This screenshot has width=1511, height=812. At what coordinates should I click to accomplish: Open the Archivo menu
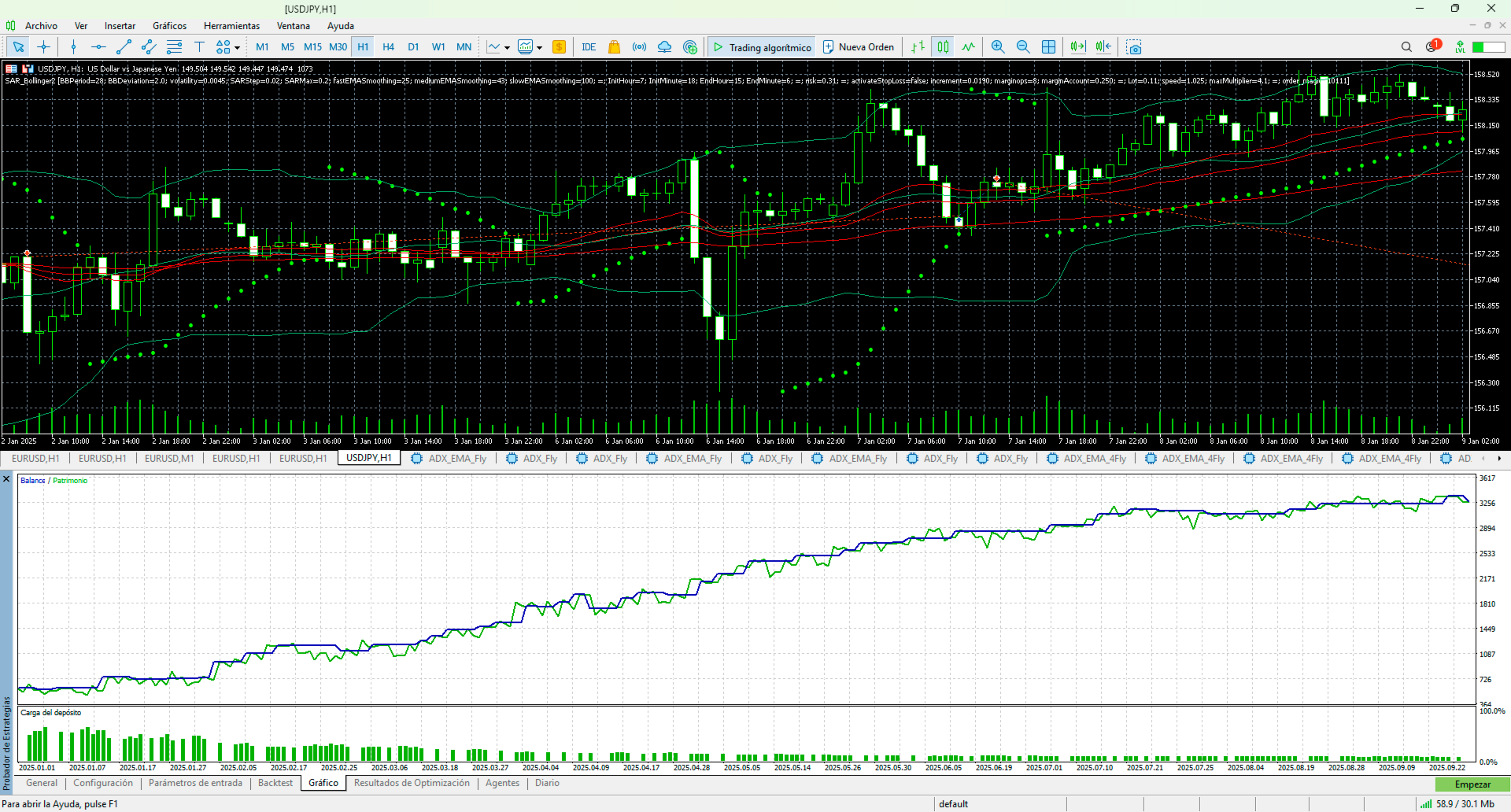coord(41,26)
